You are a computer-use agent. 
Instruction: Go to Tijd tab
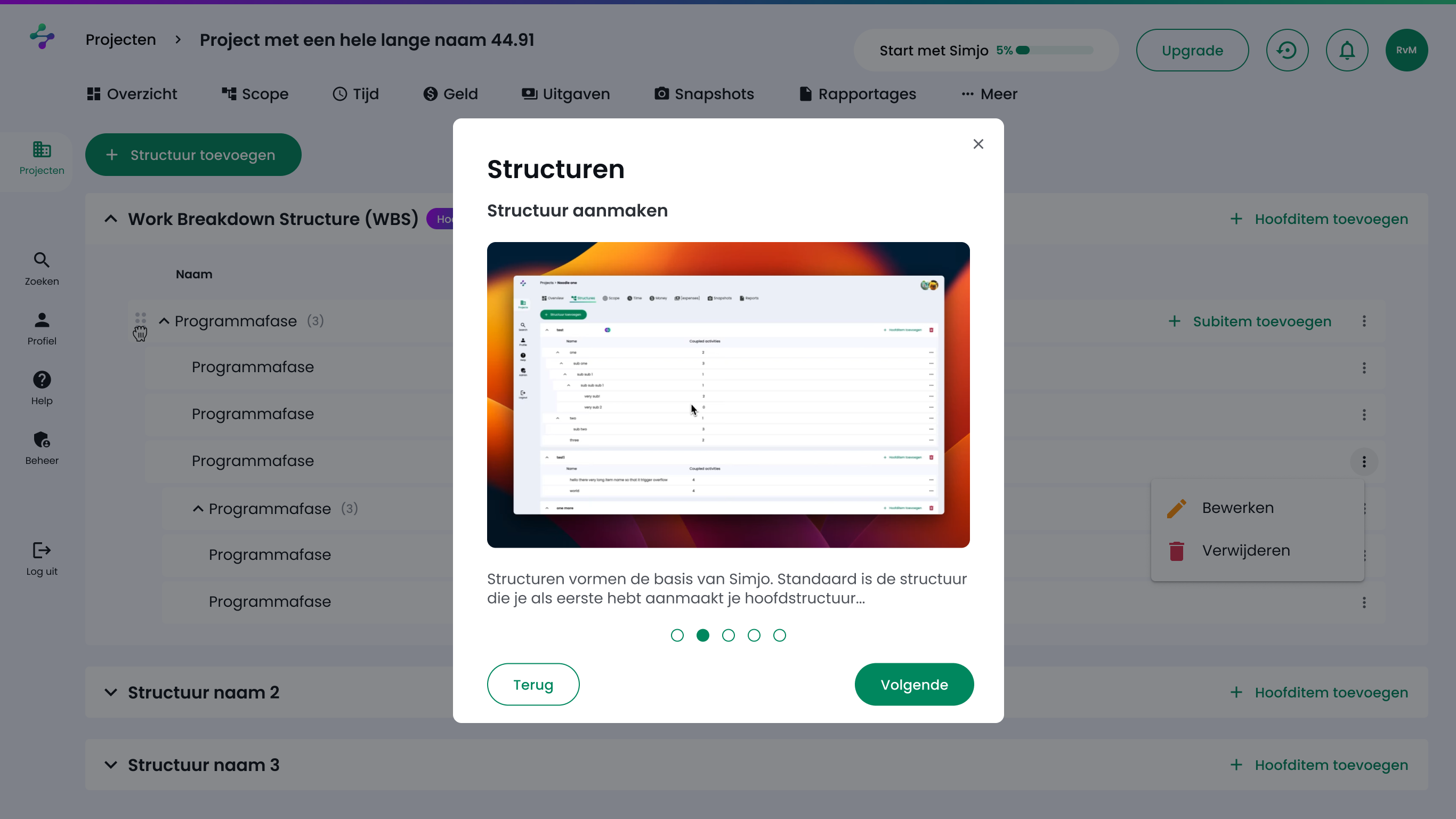point(355,94)
